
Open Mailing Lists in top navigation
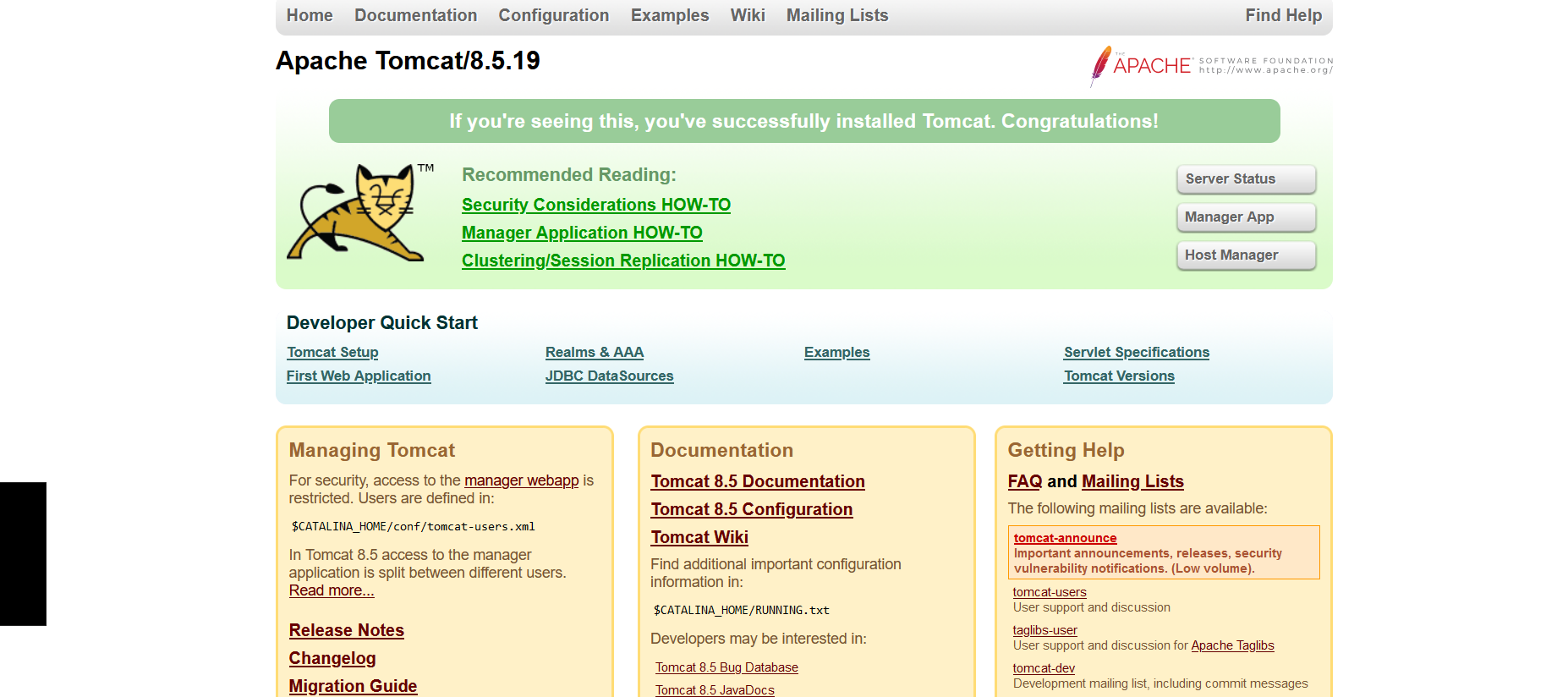coord(837,15)
